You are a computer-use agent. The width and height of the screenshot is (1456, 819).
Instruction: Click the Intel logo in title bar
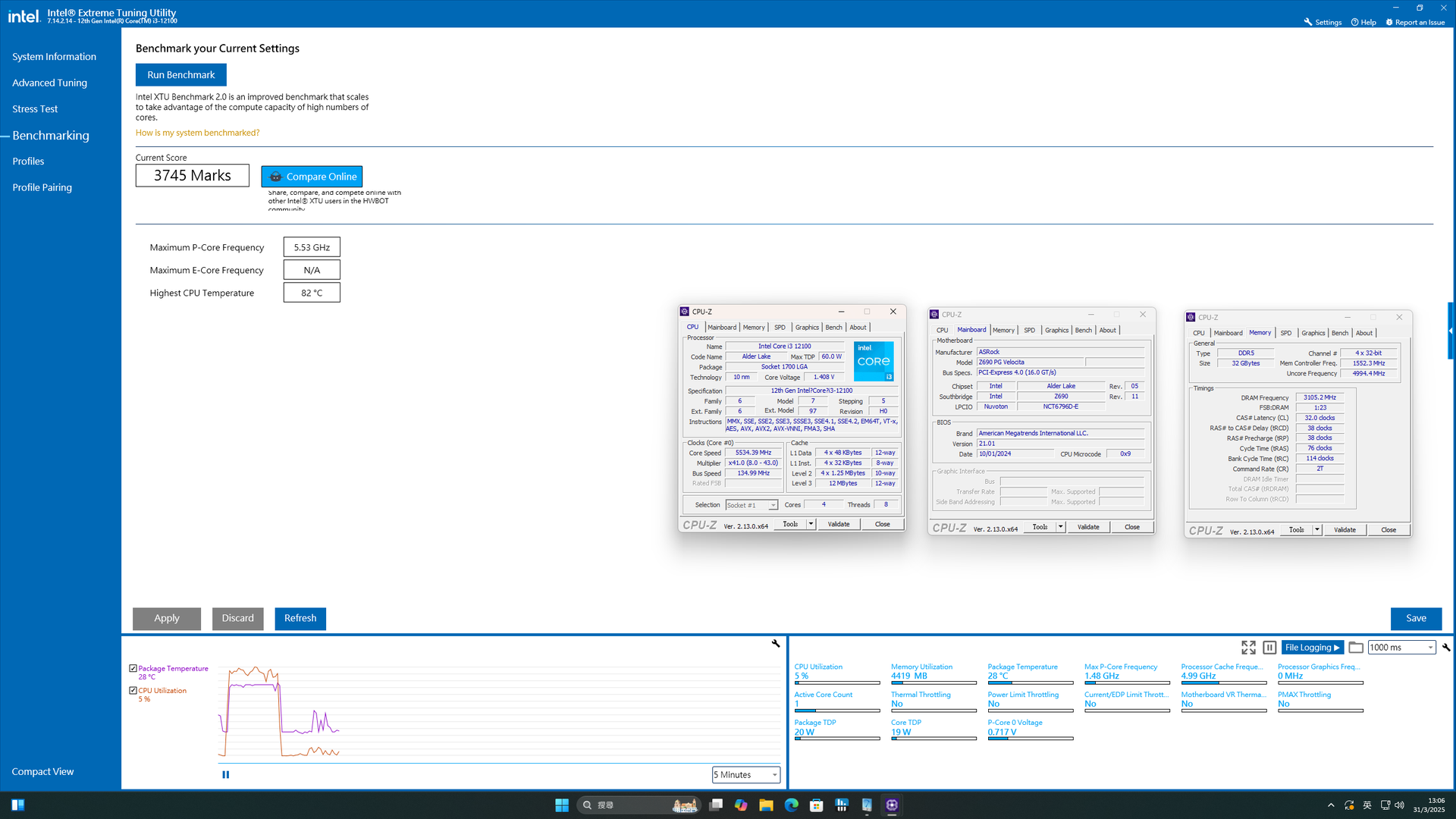(x=24, y=16)
